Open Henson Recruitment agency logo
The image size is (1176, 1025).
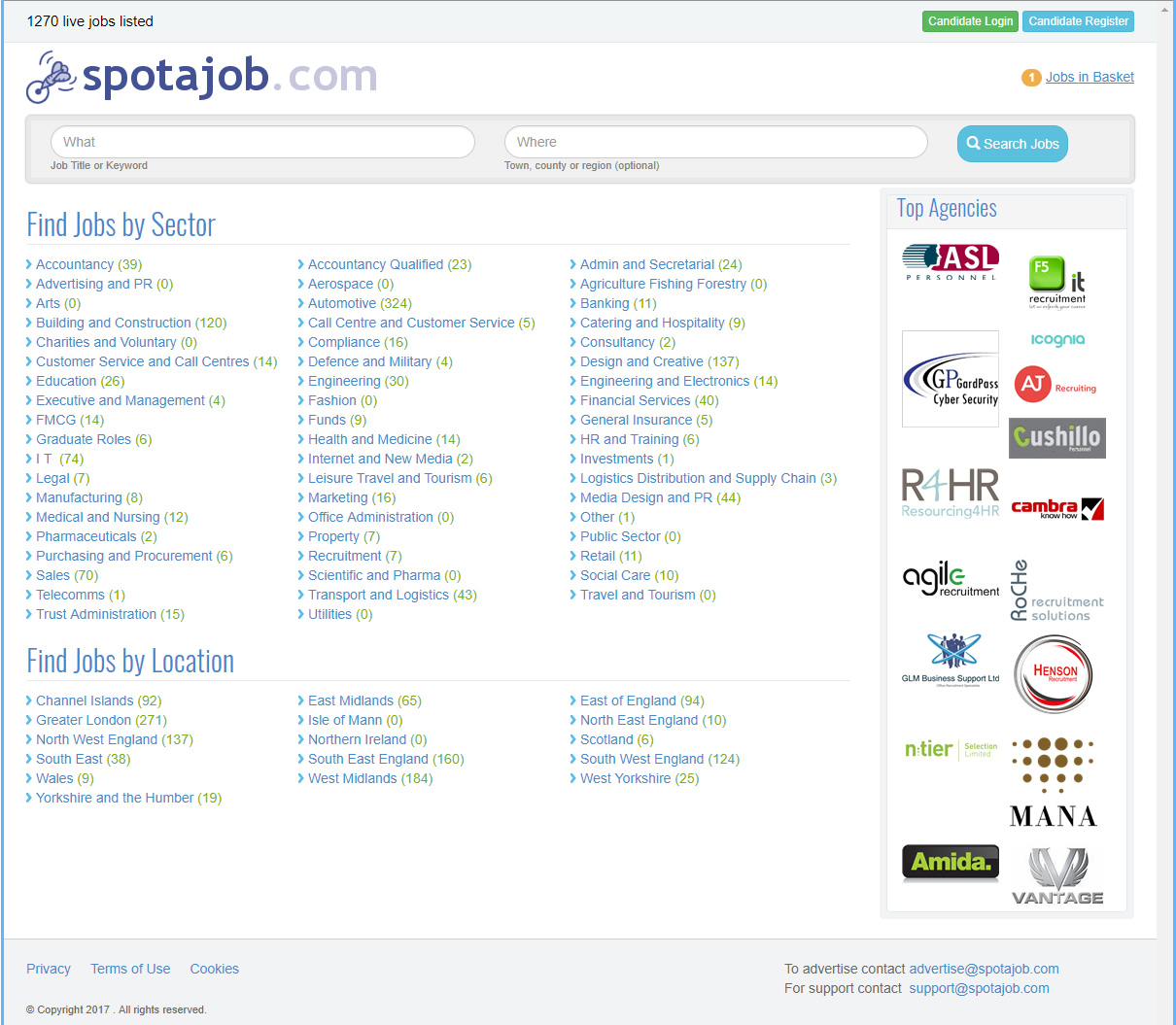(1054, 674)
